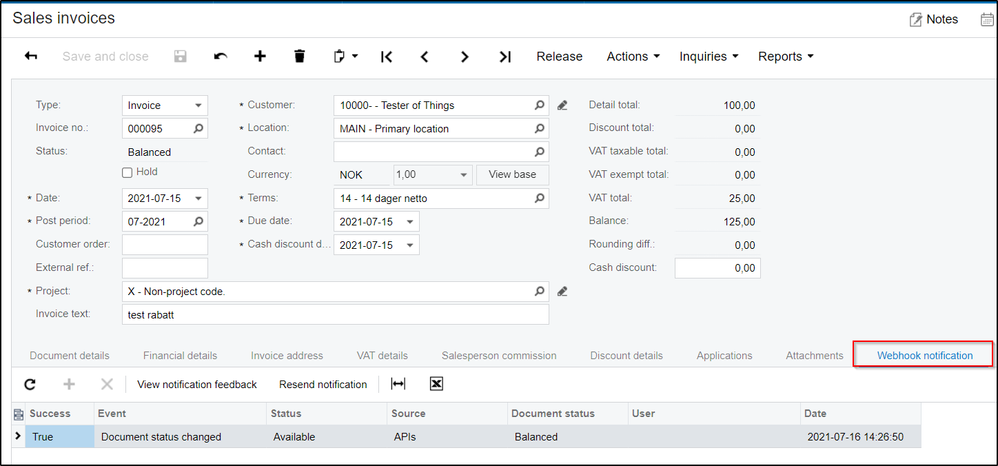Expand the Date picker dropdown
This screenshot has height=466, width=998.
point(199,198)
